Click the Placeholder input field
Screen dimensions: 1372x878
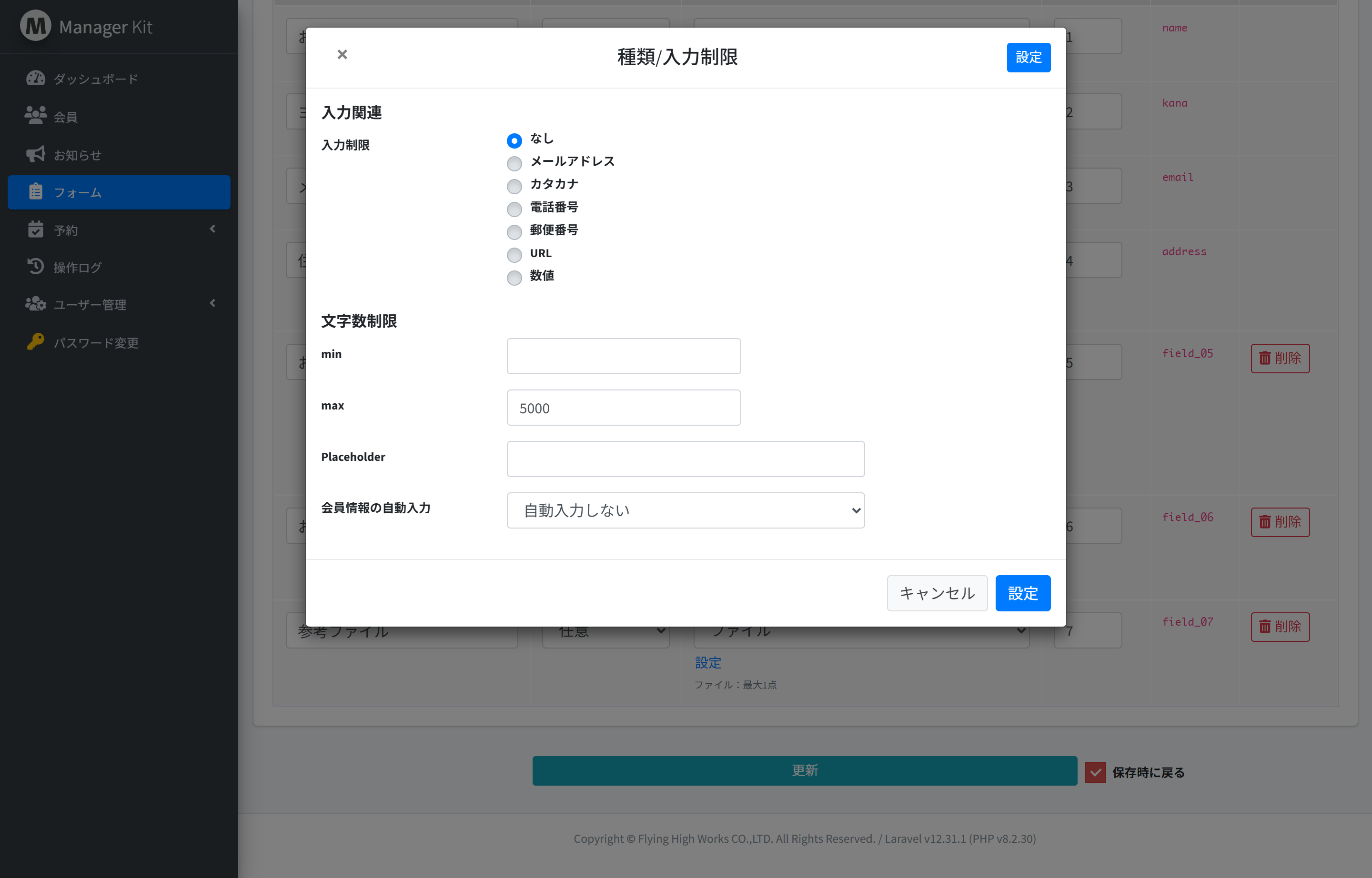coord(685,459)
